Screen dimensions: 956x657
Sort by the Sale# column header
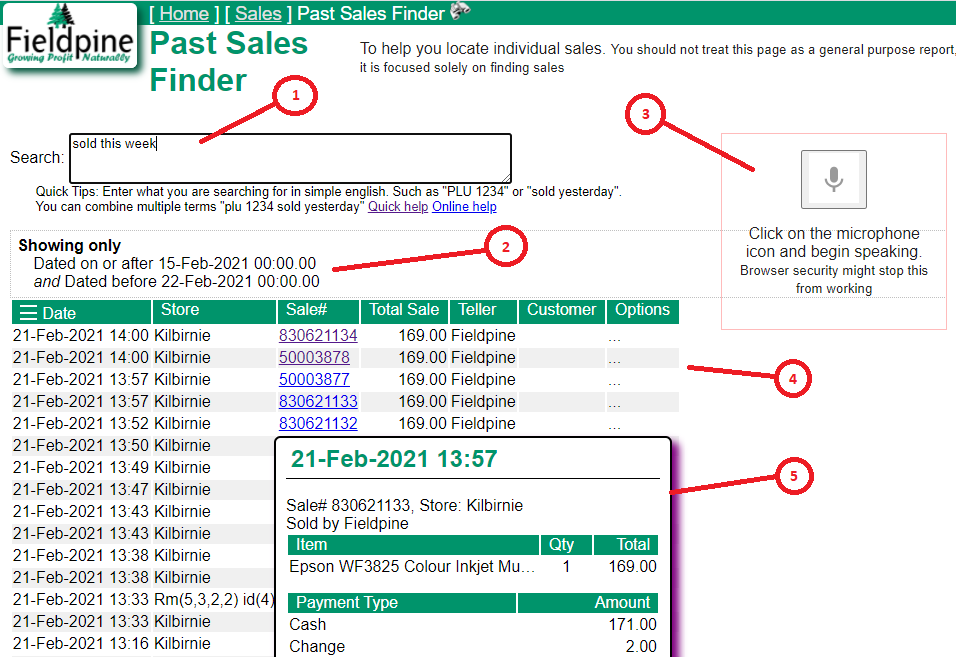318,311
